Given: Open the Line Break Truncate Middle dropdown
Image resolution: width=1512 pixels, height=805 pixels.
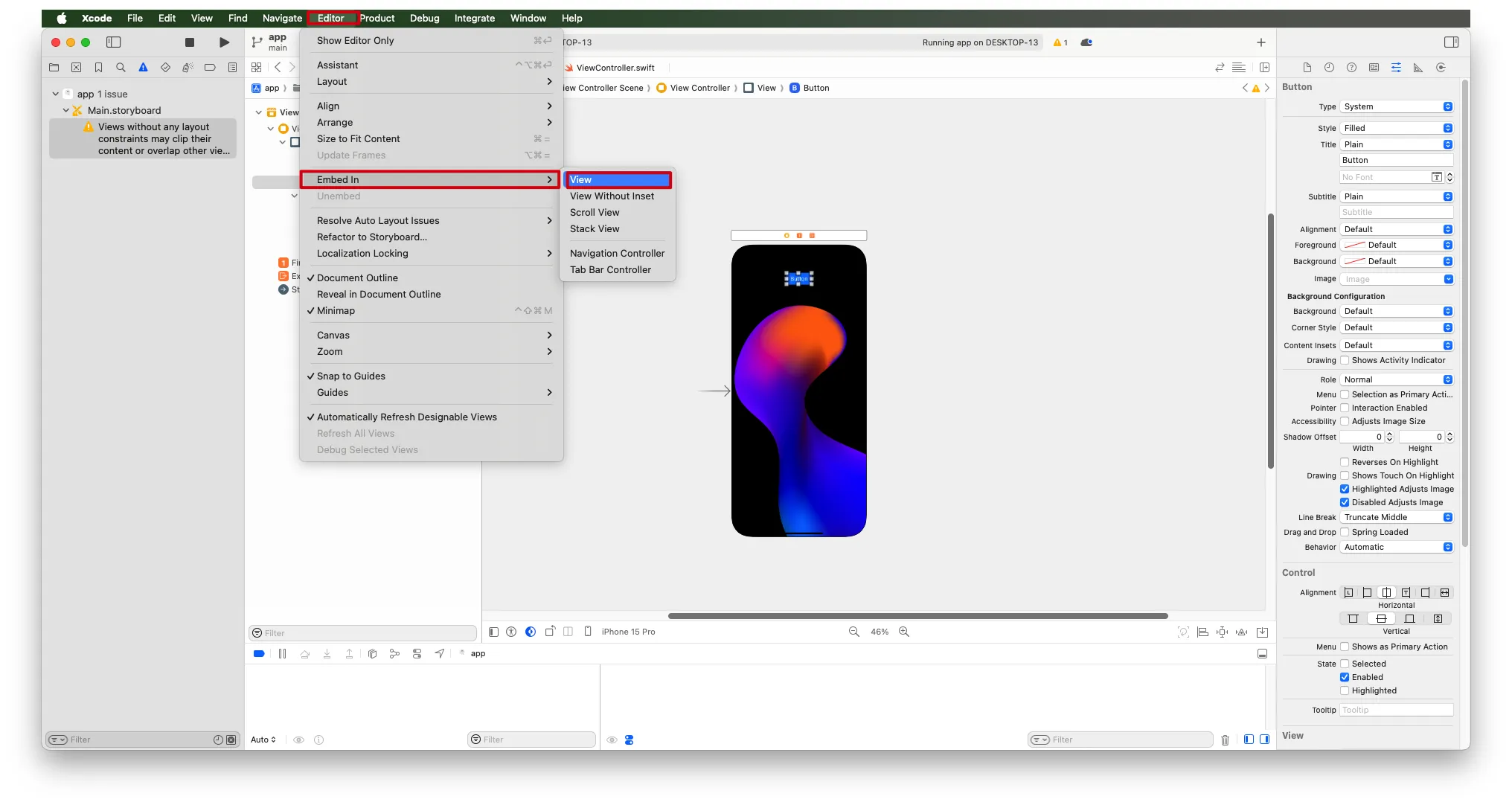Looking at the screenshot, I should (1397, 518).
